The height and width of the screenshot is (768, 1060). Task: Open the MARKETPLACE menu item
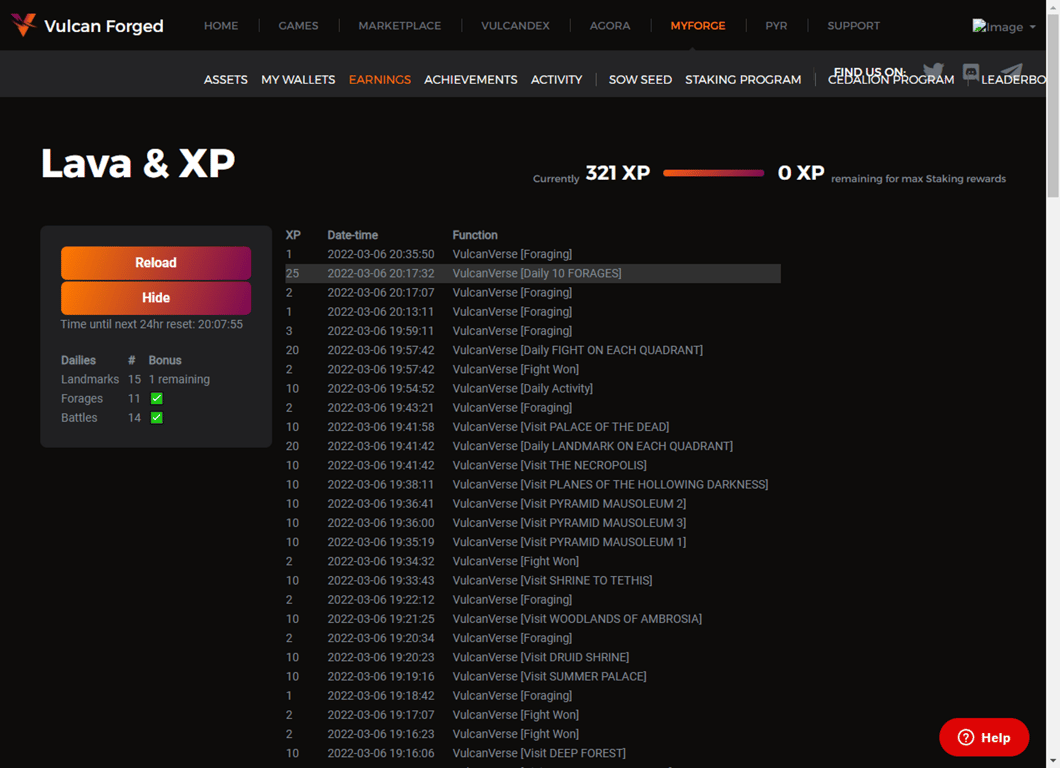[400, 26]
